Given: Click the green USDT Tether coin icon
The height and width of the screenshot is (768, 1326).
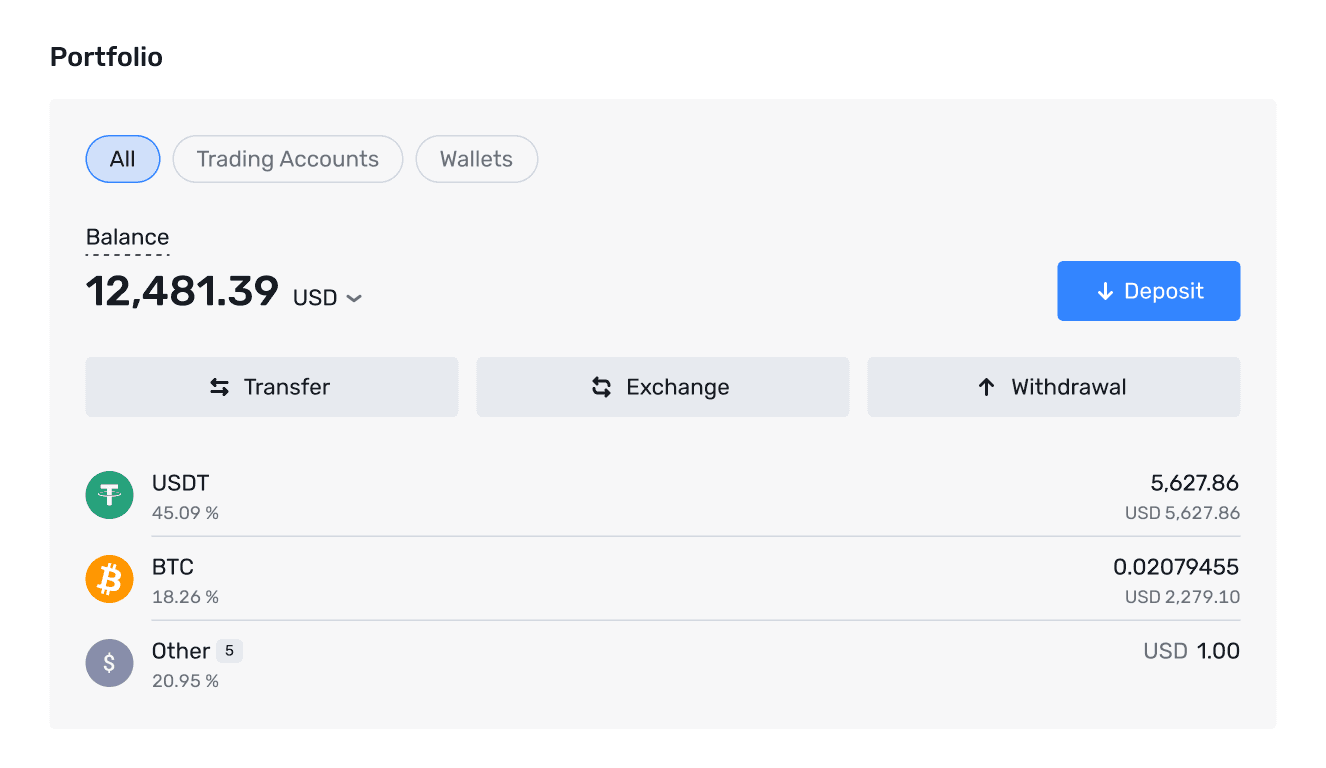Looking at the screenshot, I should (x=109, y=494).
